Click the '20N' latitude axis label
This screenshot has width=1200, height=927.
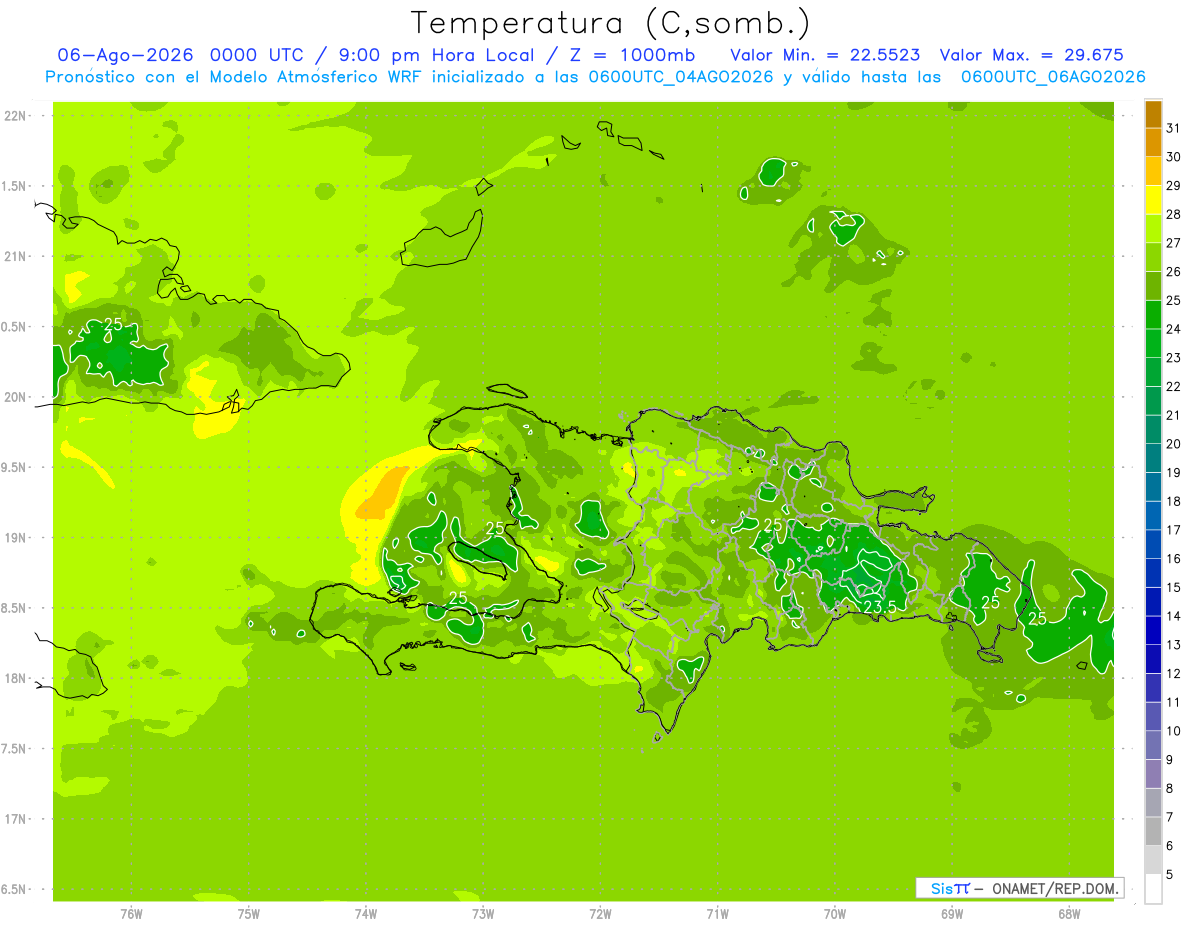click(15, 397)
